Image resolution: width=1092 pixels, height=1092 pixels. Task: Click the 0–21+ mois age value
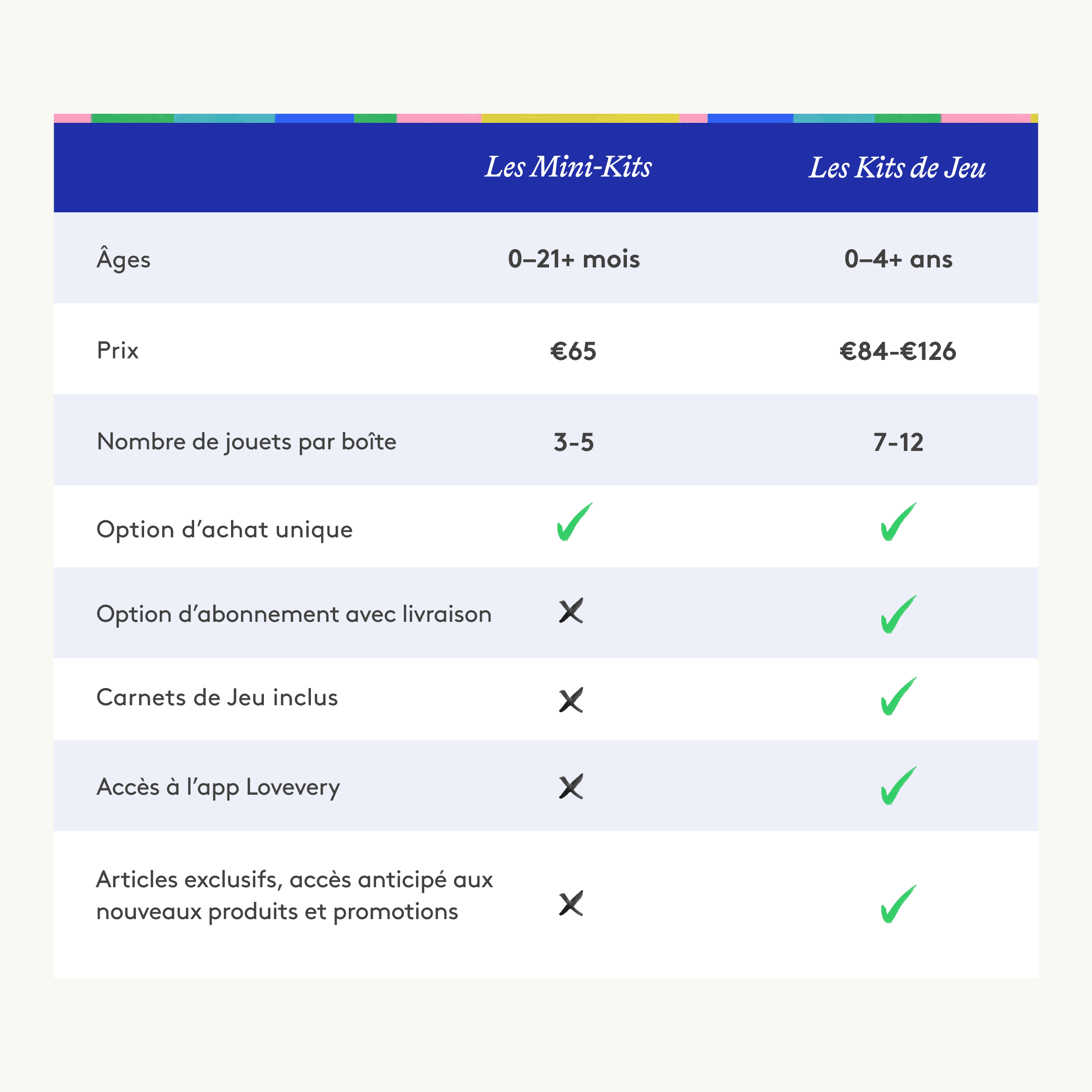(574, 259)
